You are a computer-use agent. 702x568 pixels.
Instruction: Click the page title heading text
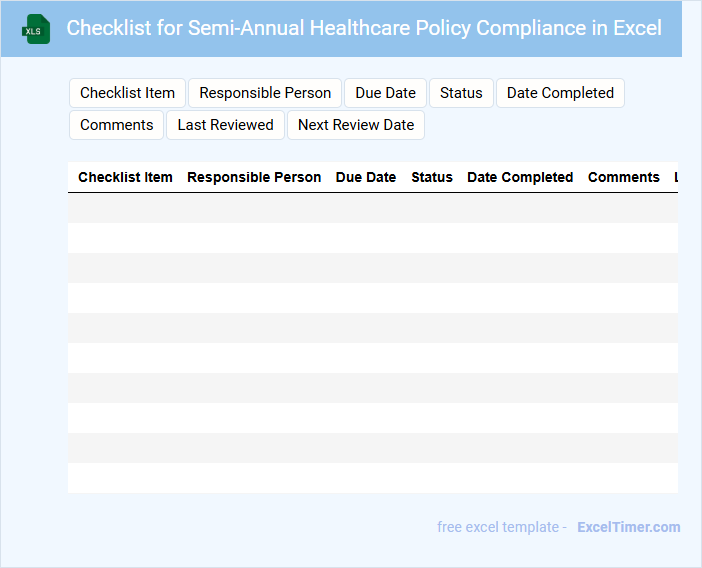point(364,28)
